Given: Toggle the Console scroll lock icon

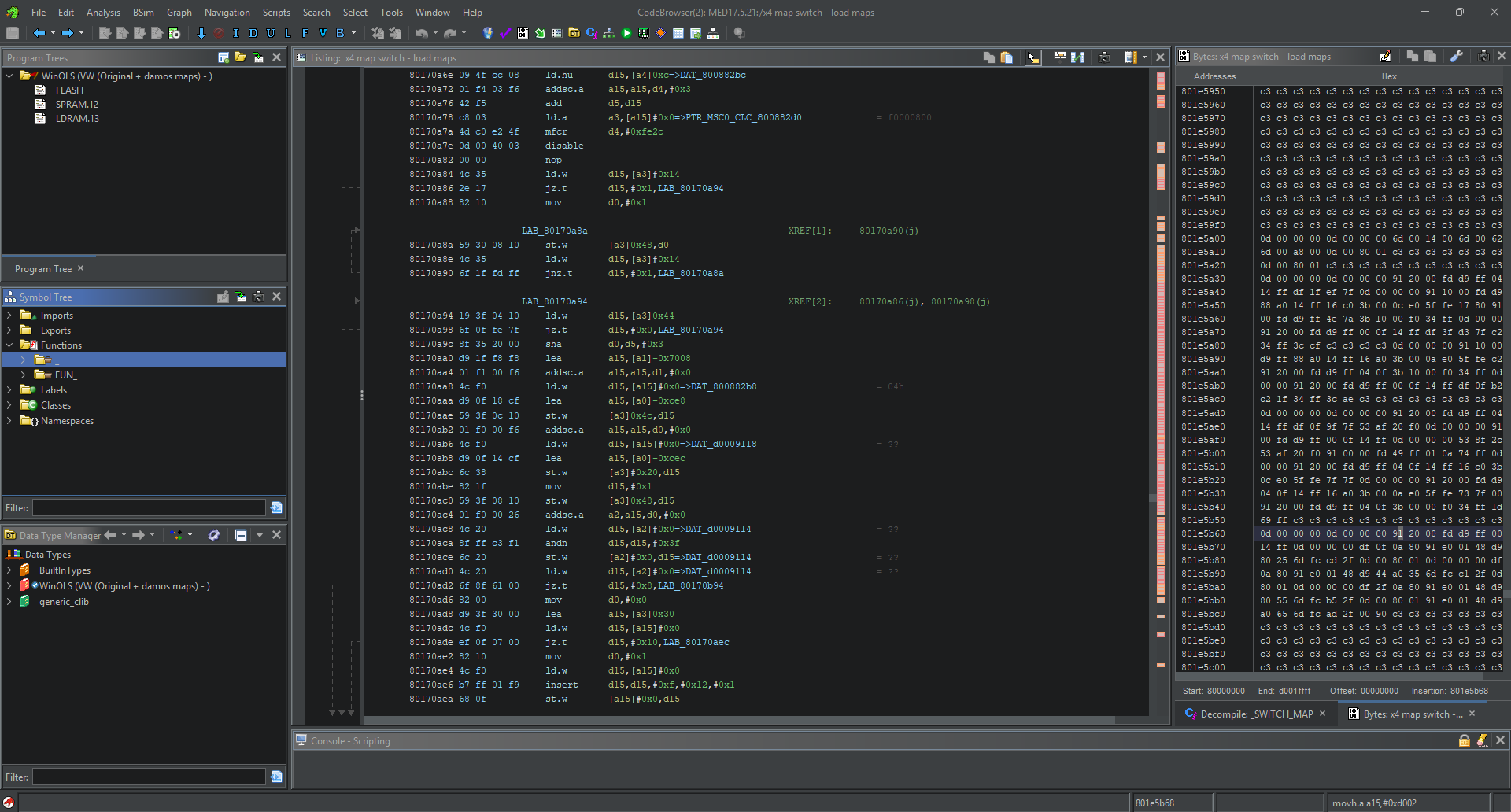Looking at the screenshot, I should click(1464, 740).
